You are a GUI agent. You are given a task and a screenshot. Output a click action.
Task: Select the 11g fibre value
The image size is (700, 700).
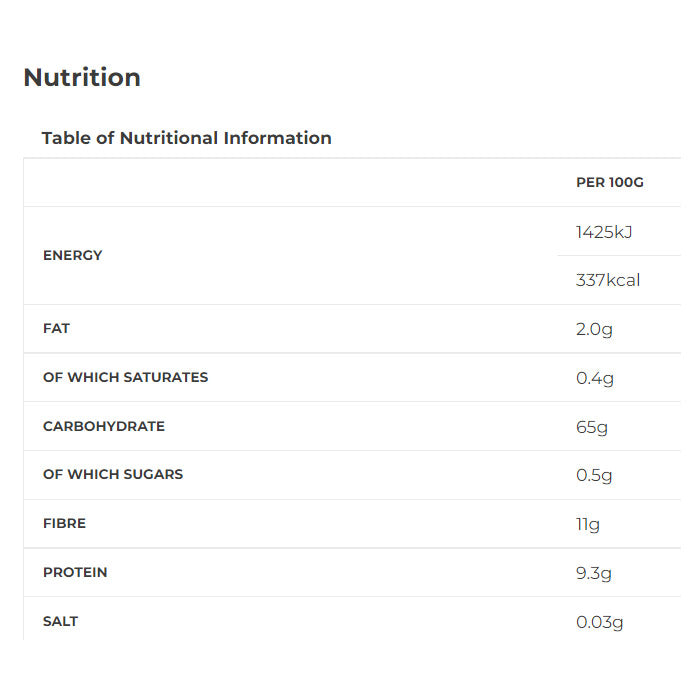[x=587, y=524]
